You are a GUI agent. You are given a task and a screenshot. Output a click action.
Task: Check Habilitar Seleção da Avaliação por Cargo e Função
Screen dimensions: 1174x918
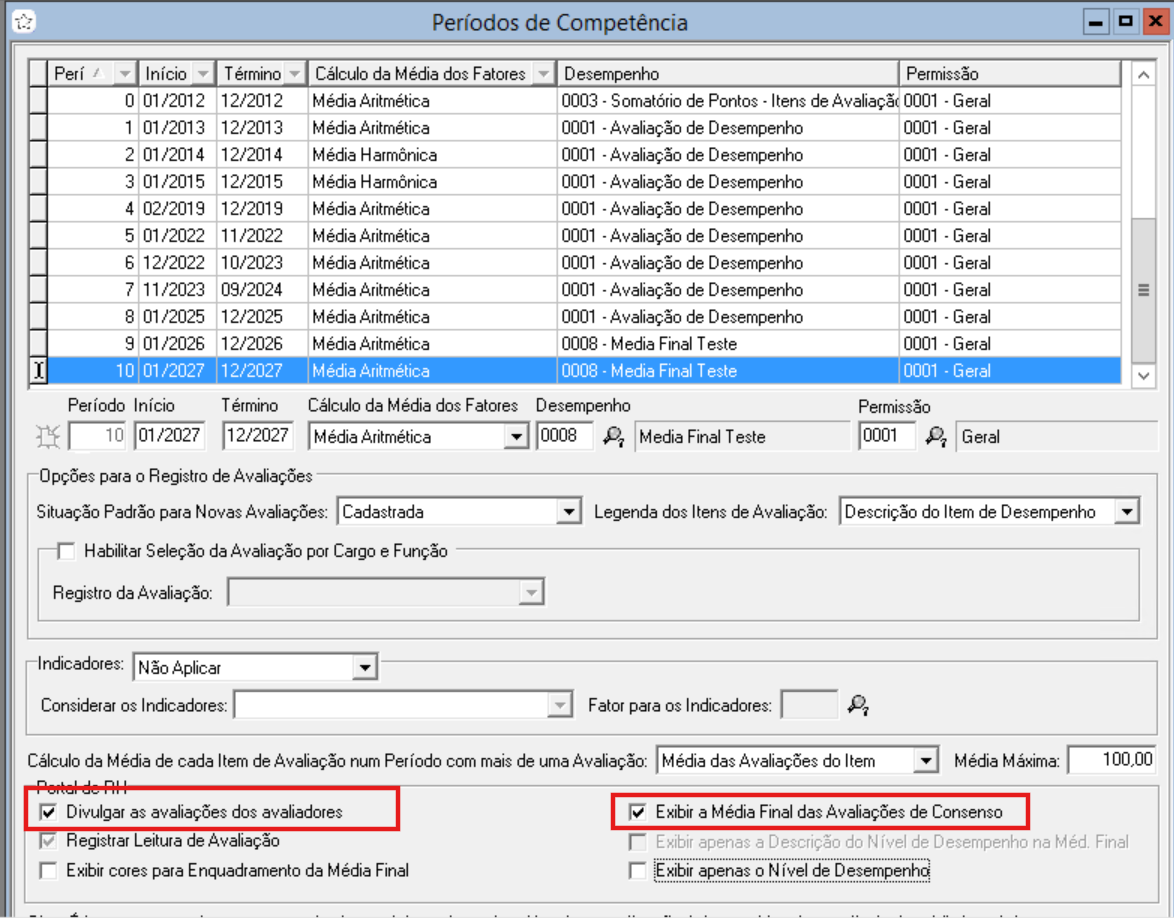point(67,550)
